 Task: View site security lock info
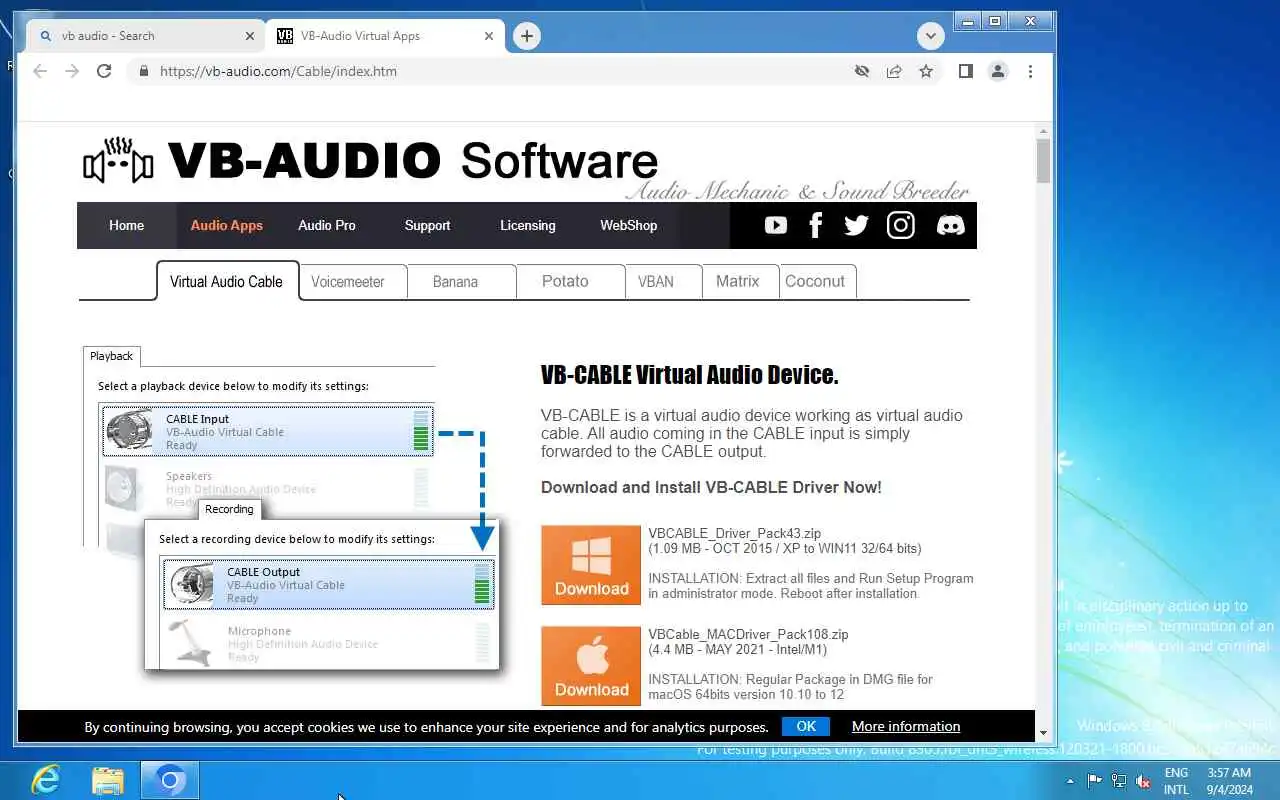143,71
